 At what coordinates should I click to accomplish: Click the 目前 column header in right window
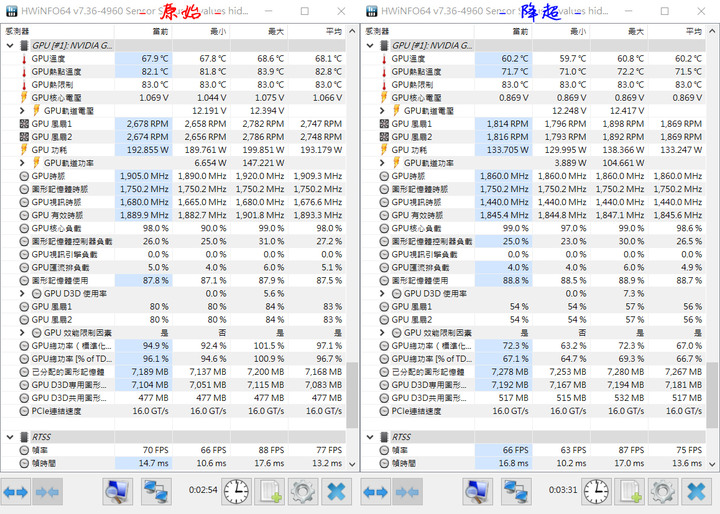[503, 31]
